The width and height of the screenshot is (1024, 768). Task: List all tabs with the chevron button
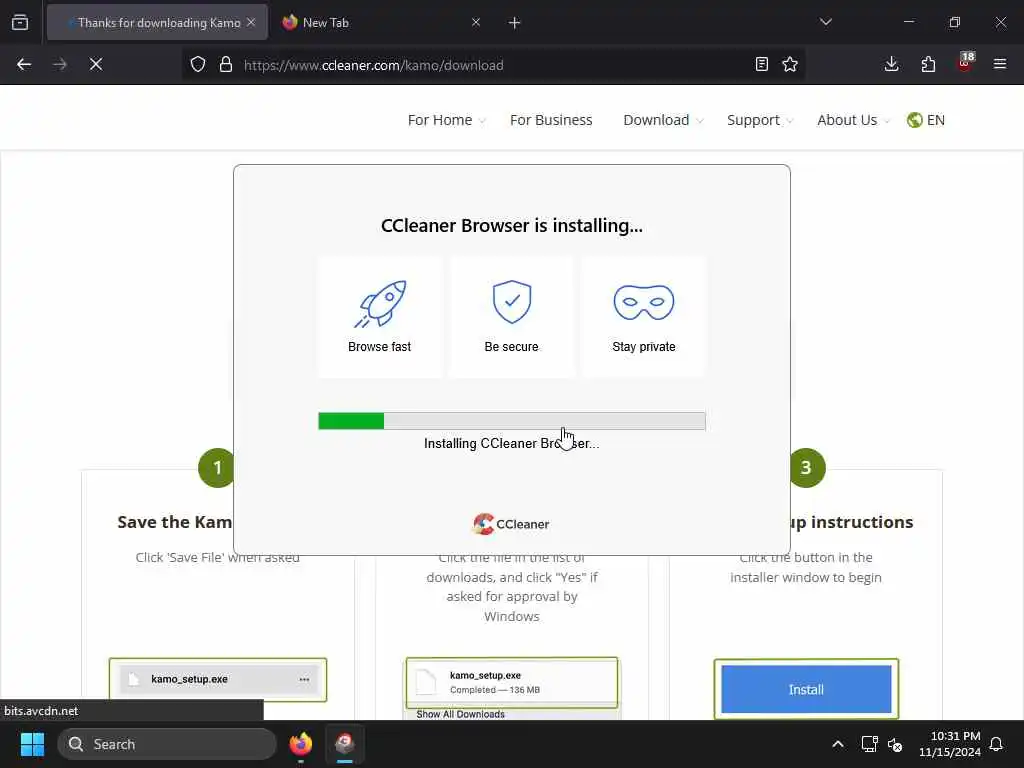tap(825, 22)
